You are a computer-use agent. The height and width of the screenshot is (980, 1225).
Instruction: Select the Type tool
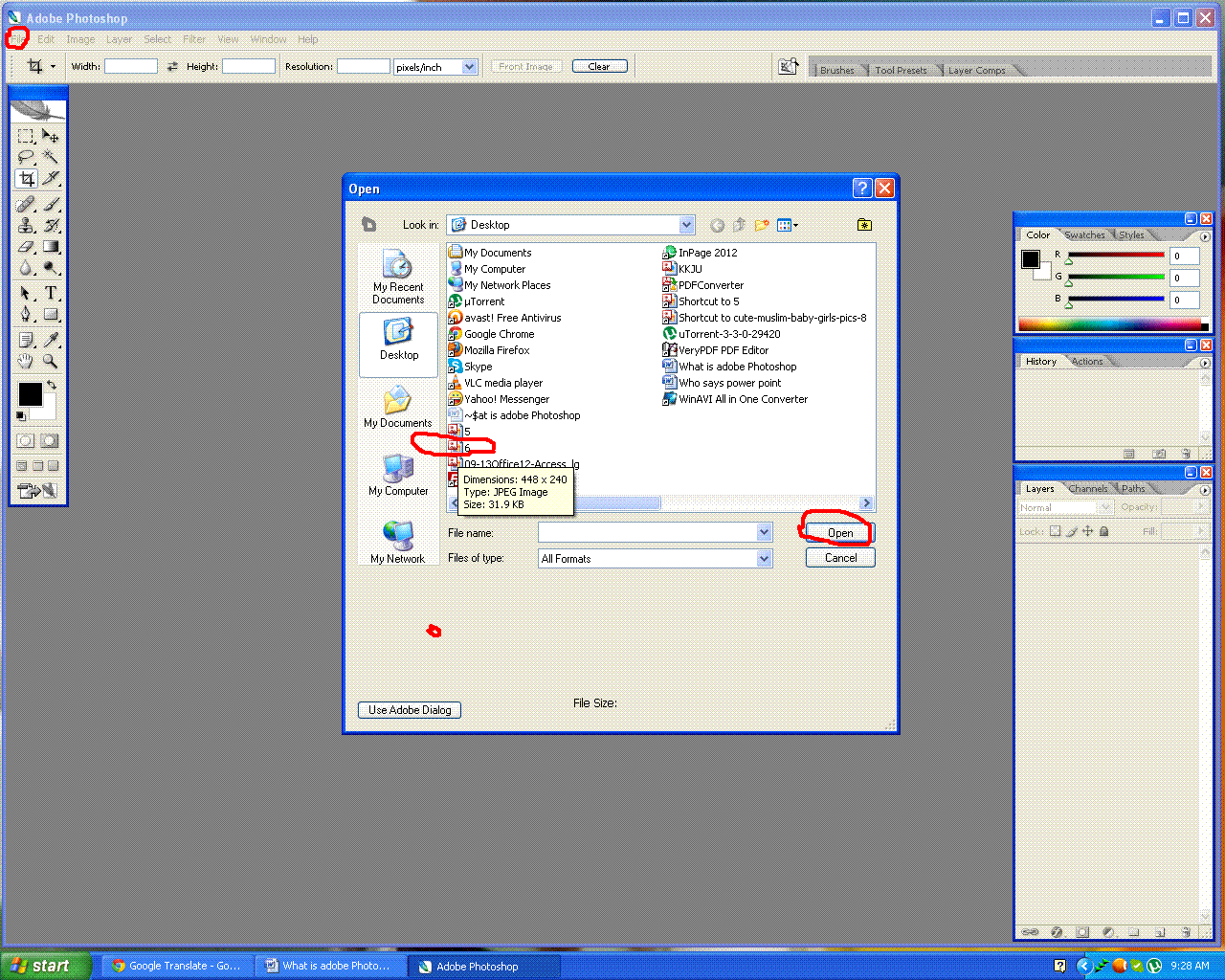50,293
